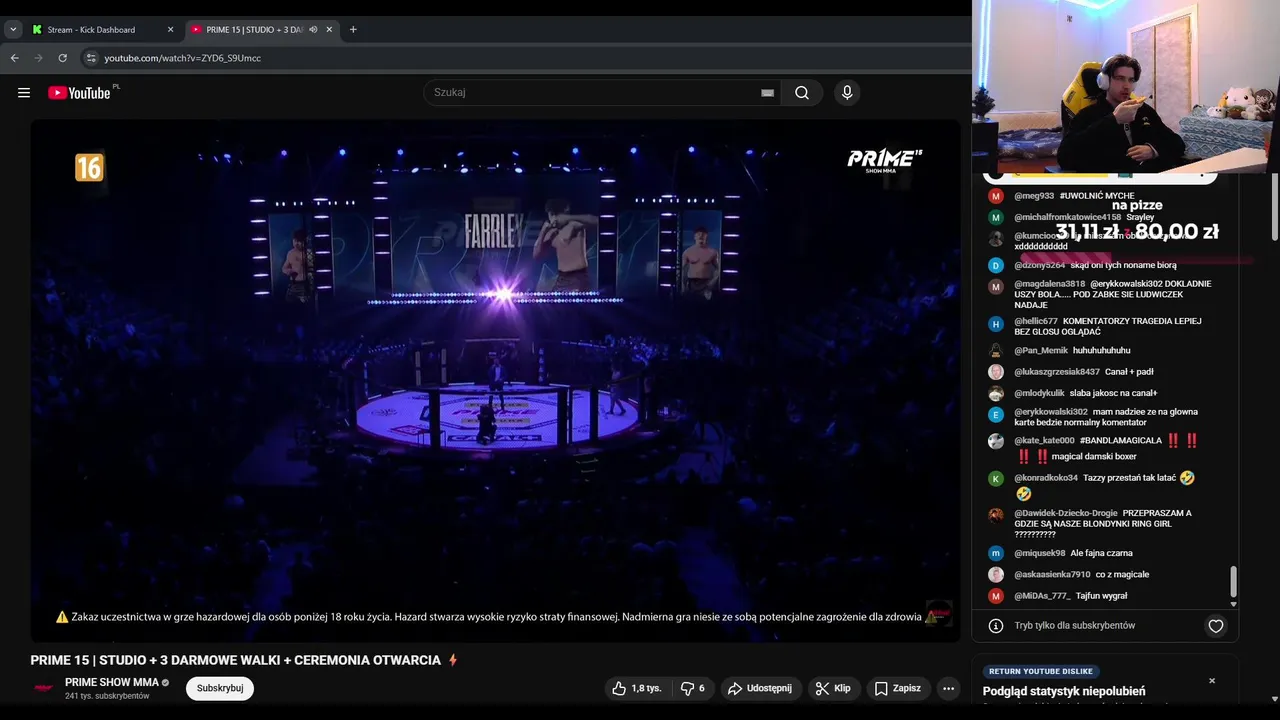Click the video player area
The image size is (1280, 720).
pos(495,380)
